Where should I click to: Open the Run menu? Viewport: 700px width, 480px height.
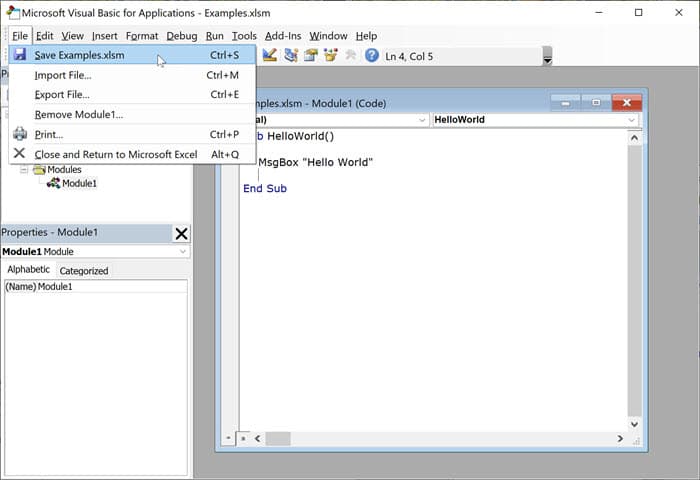[x=215, y=36]
